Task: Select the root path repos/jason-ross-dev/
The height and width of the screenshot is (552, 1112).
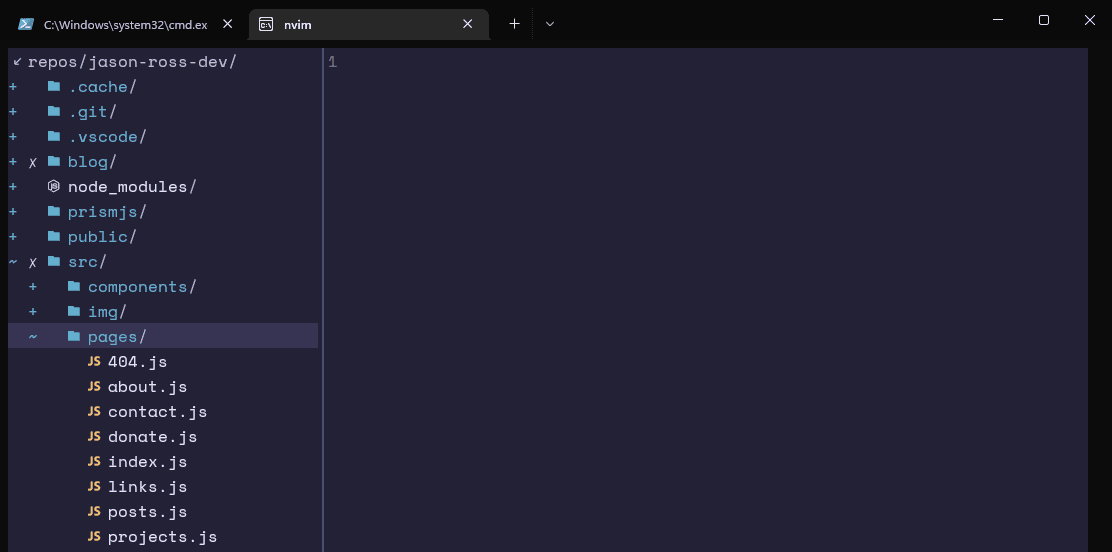Action: pyautogui.click(x=132, y=62)
